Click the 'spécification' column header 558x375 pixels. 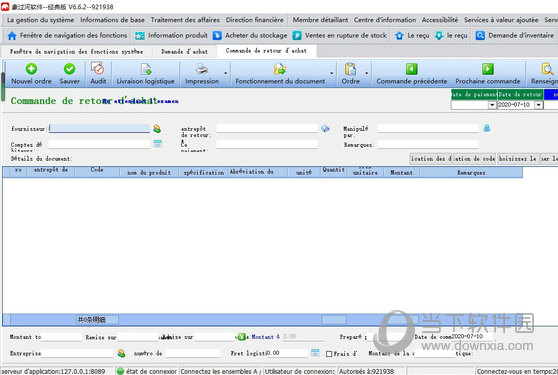click(204, 172)
